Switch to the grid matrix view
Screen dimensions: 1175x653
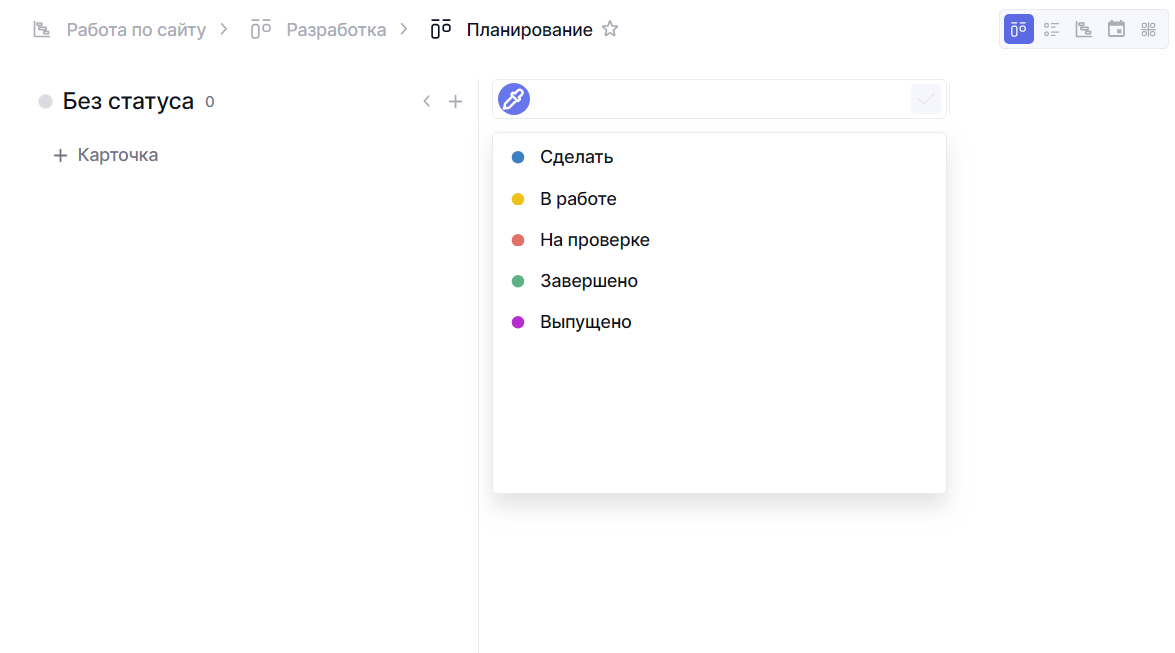pyautogui.click(x=1148, y=29)
